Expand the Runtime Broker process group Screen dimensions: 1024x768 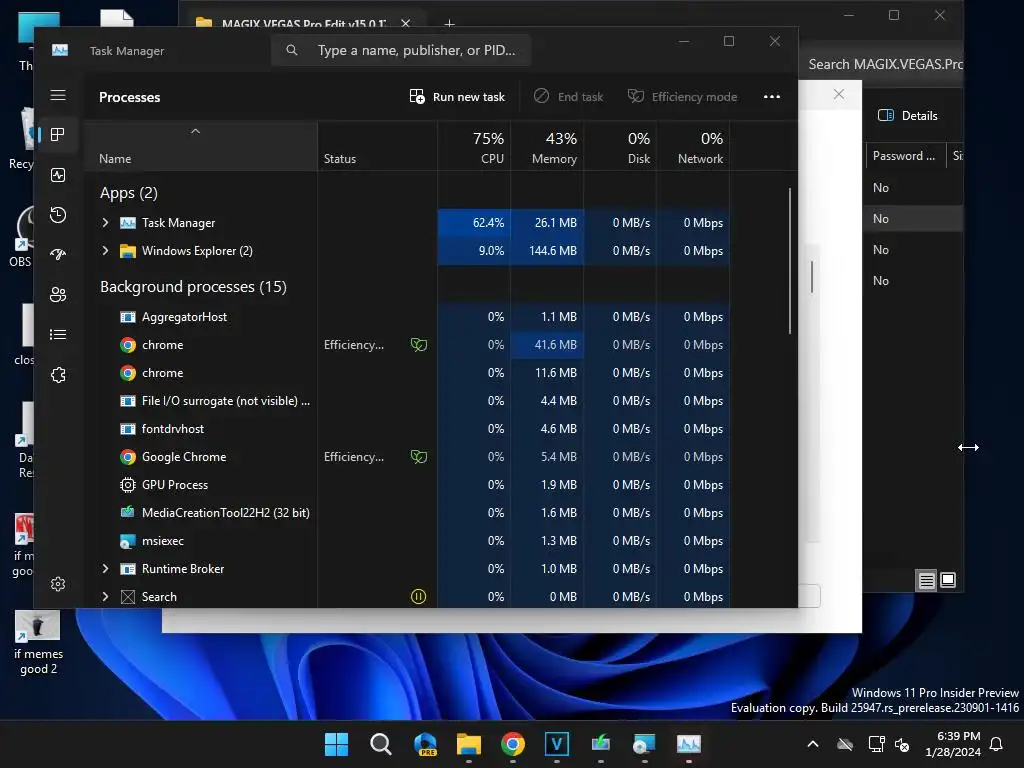105,569
